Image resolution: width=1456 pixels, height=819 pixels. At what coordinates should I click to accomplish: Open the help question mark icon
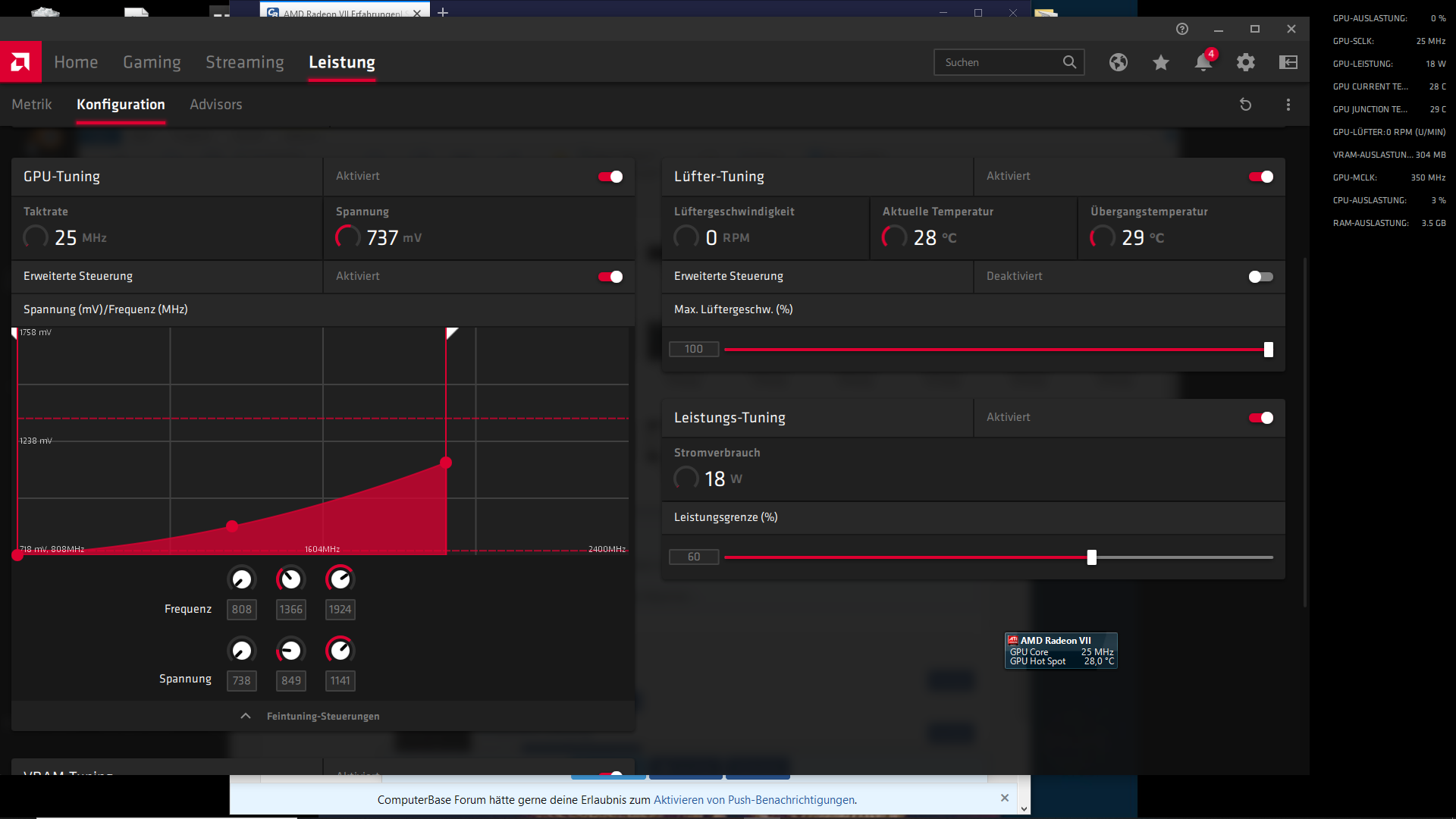click(1181, 29)
